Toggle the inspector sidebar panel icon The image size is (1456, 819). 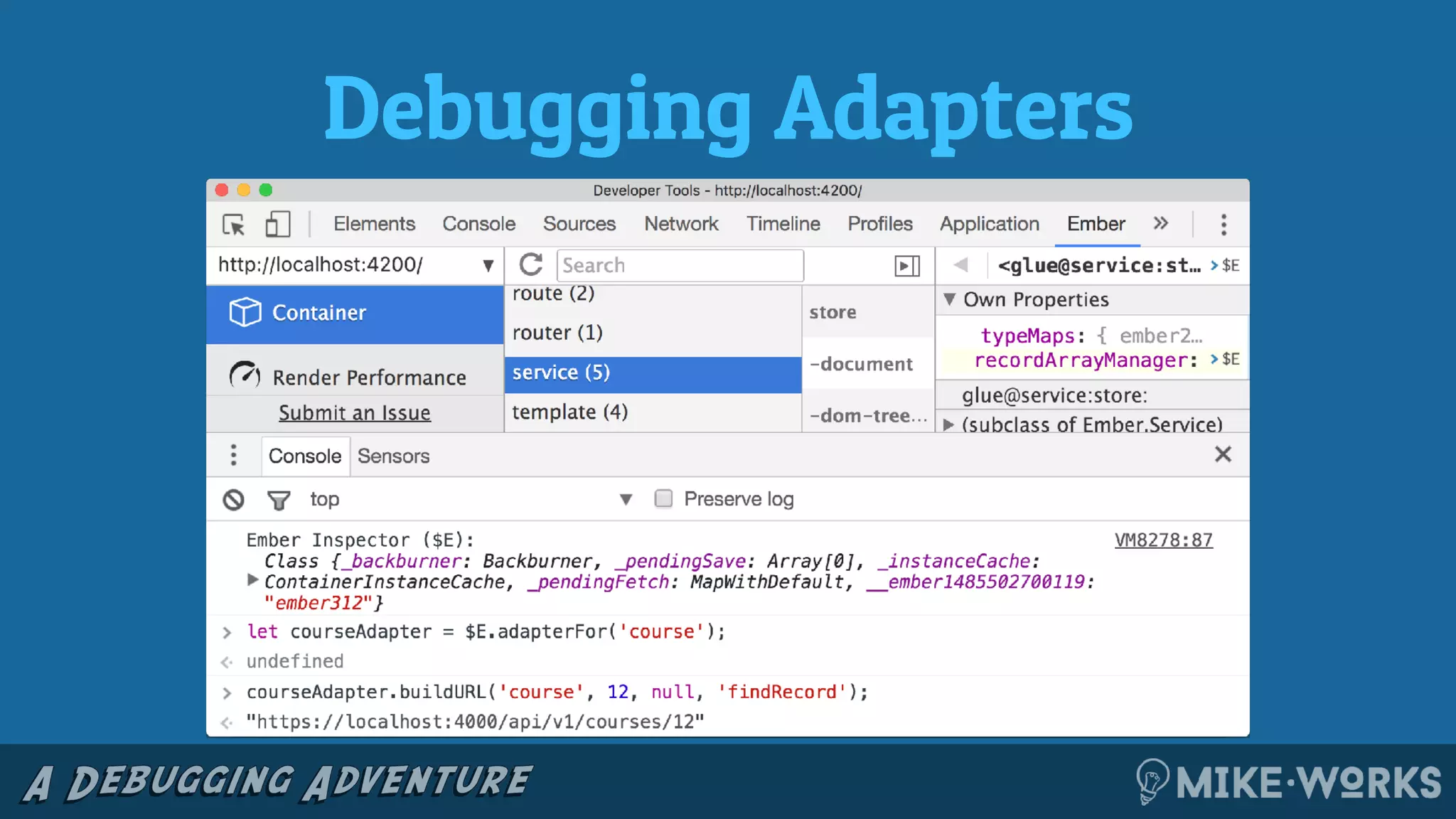tap(907, 266)
